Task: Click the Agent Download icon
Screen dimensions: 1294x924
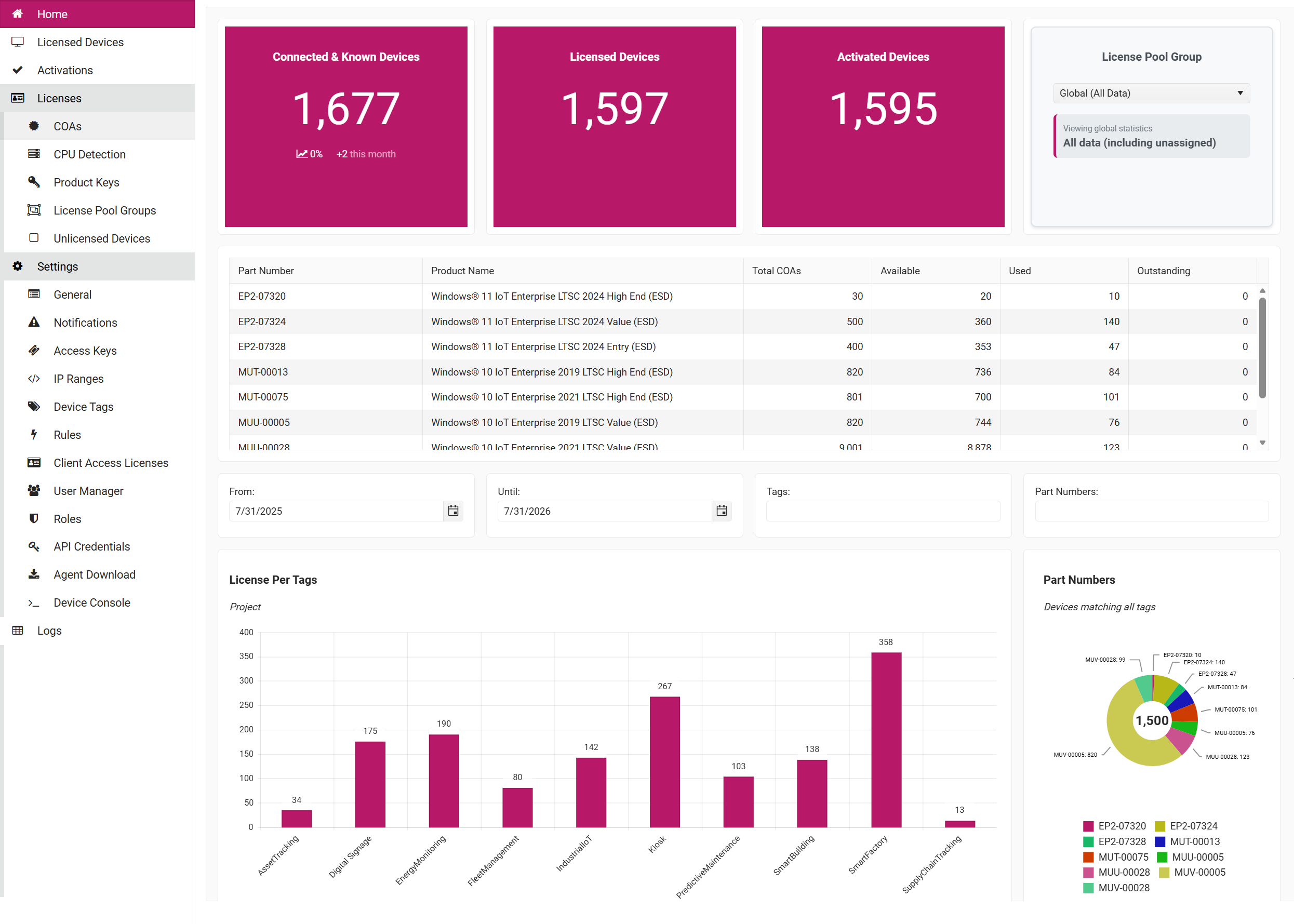Action: 34,574
